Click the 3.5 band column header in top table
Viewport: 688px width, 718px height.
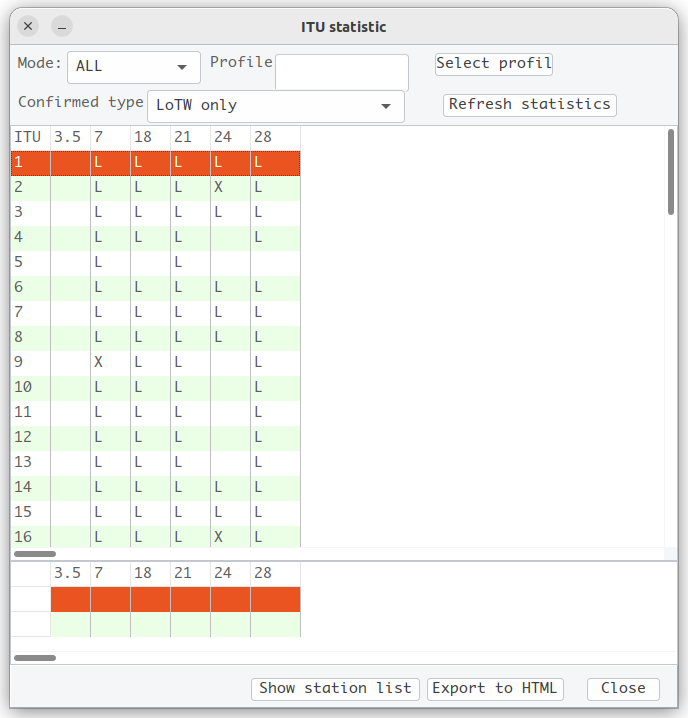(71, 137)
